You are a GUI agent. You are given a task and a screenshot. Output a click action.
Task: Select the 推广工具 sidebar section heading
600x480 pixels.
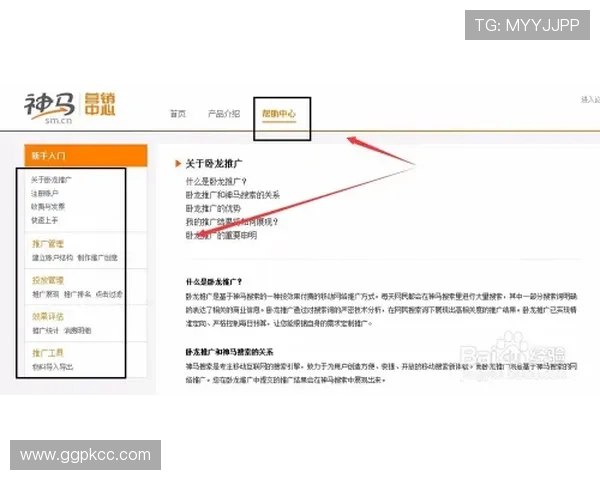coord(48,353)
